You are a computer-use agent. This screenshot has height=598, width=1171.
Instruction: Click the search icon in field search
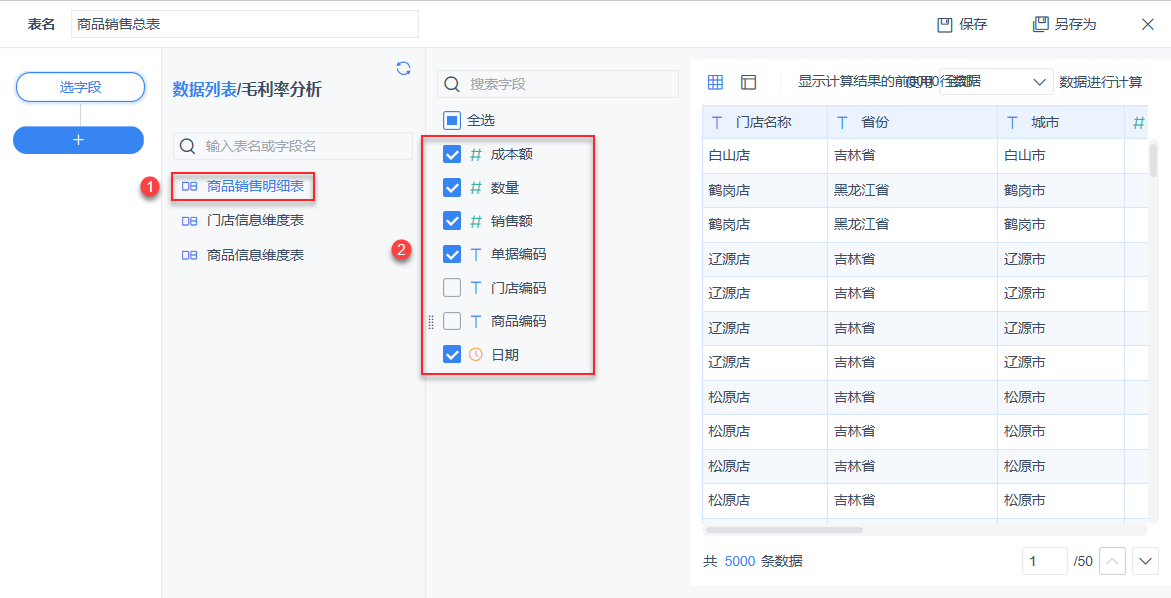tap(452, 84)
